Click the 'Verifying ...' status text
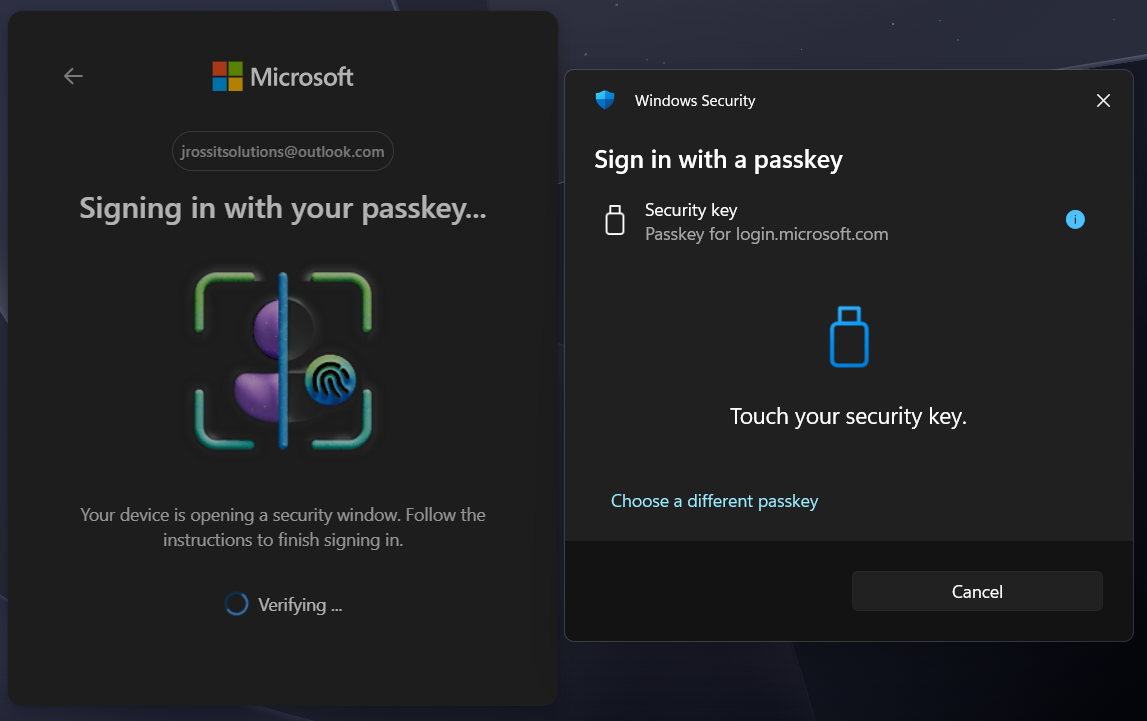 (300, 605)
